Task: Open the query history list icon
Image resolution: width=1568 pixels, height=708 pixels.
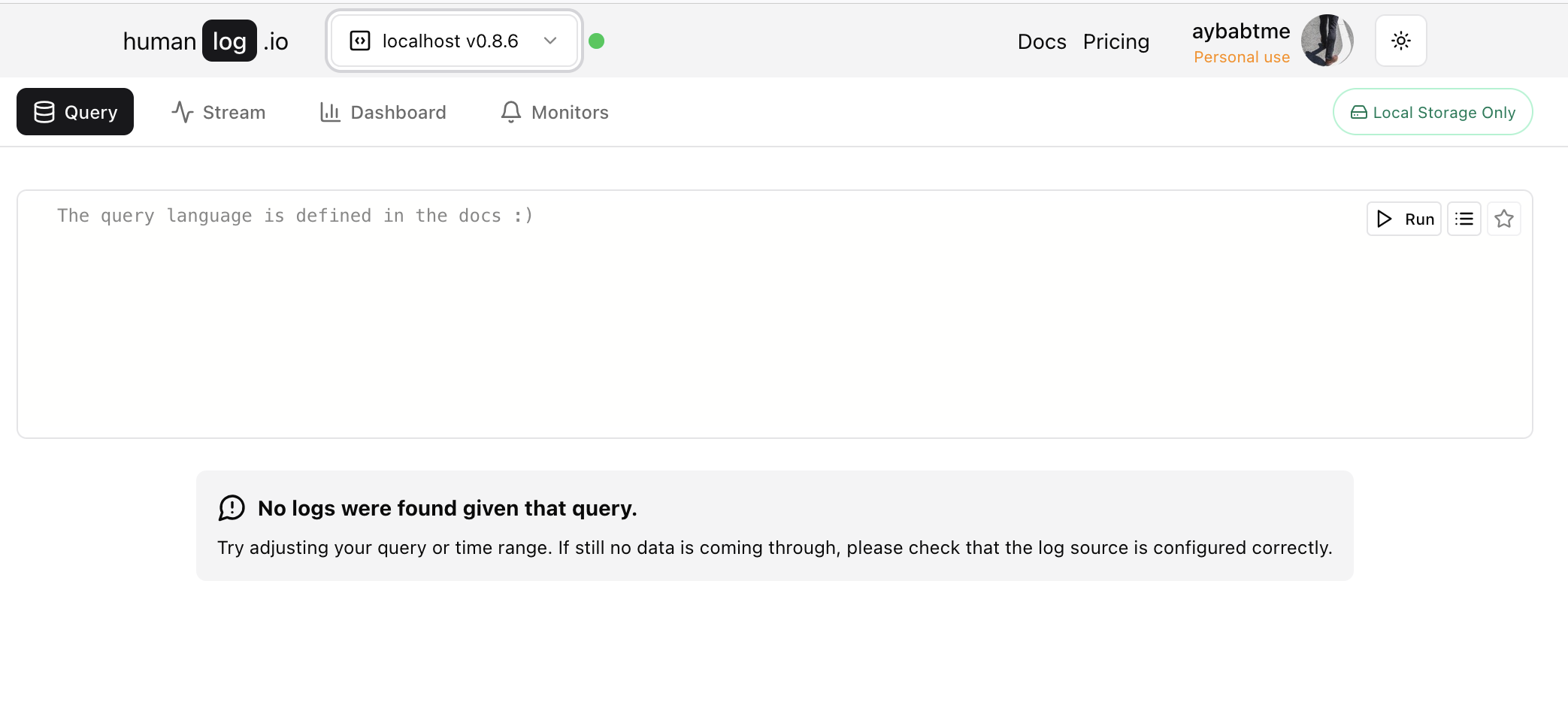Action: coord(1464,219)
